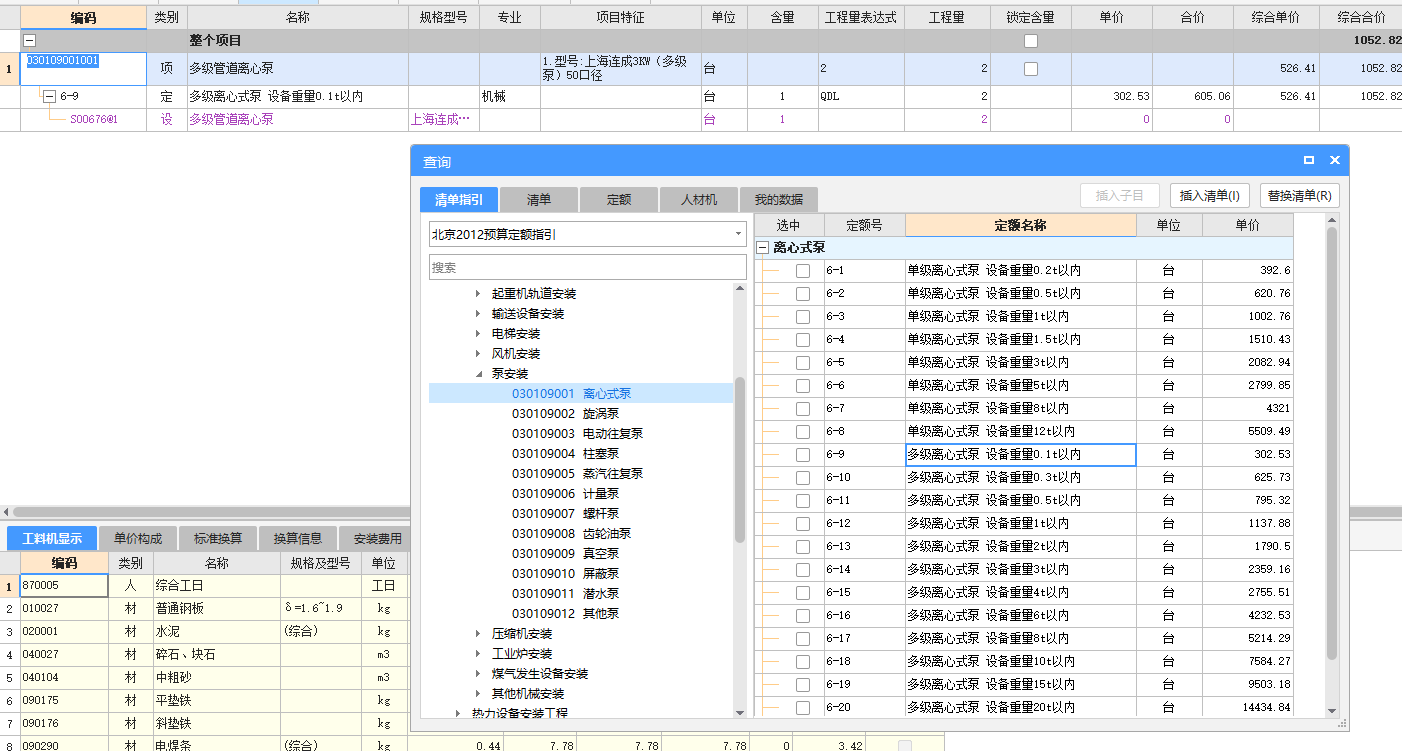Viewport: 1402px width, 751px height.
Task: Collapse the 离心式泵 group in results
Action: (762, 248)
